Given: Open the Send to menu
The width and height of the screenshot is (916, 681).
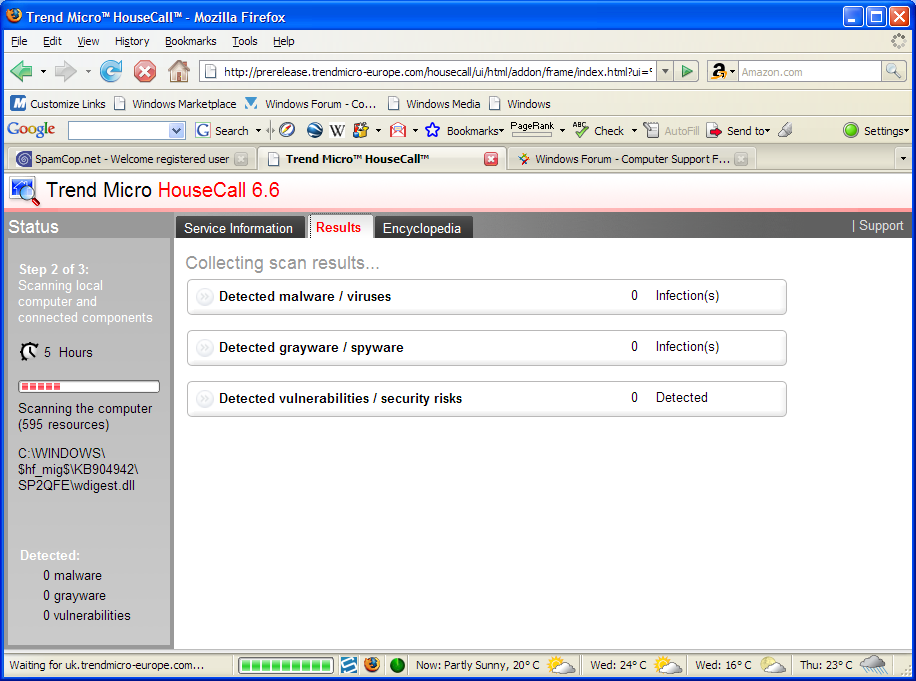Looking at the screenshot, I should pos(738,131).
